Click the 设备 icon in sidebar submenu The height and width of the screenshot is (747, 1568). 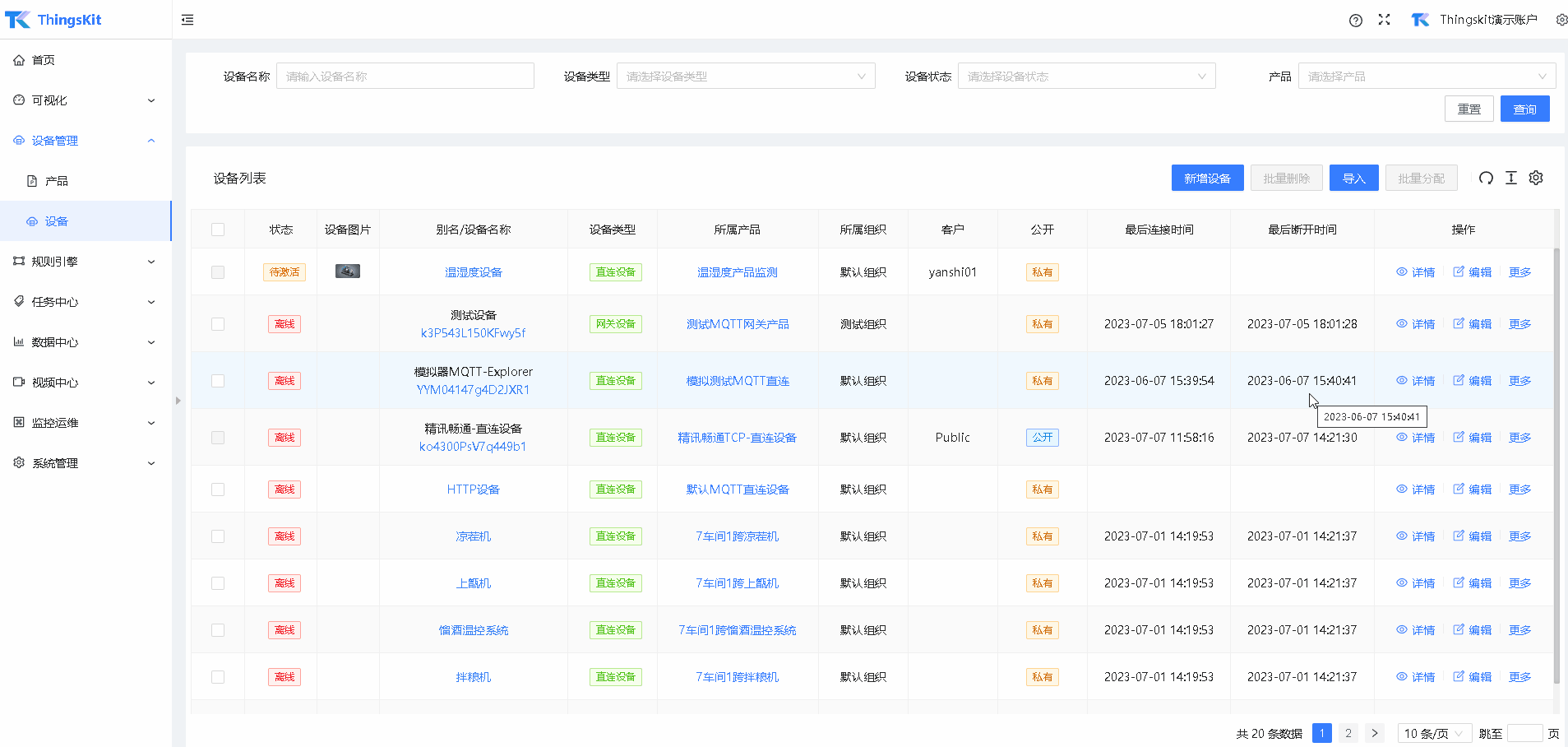tap(32, 221)
